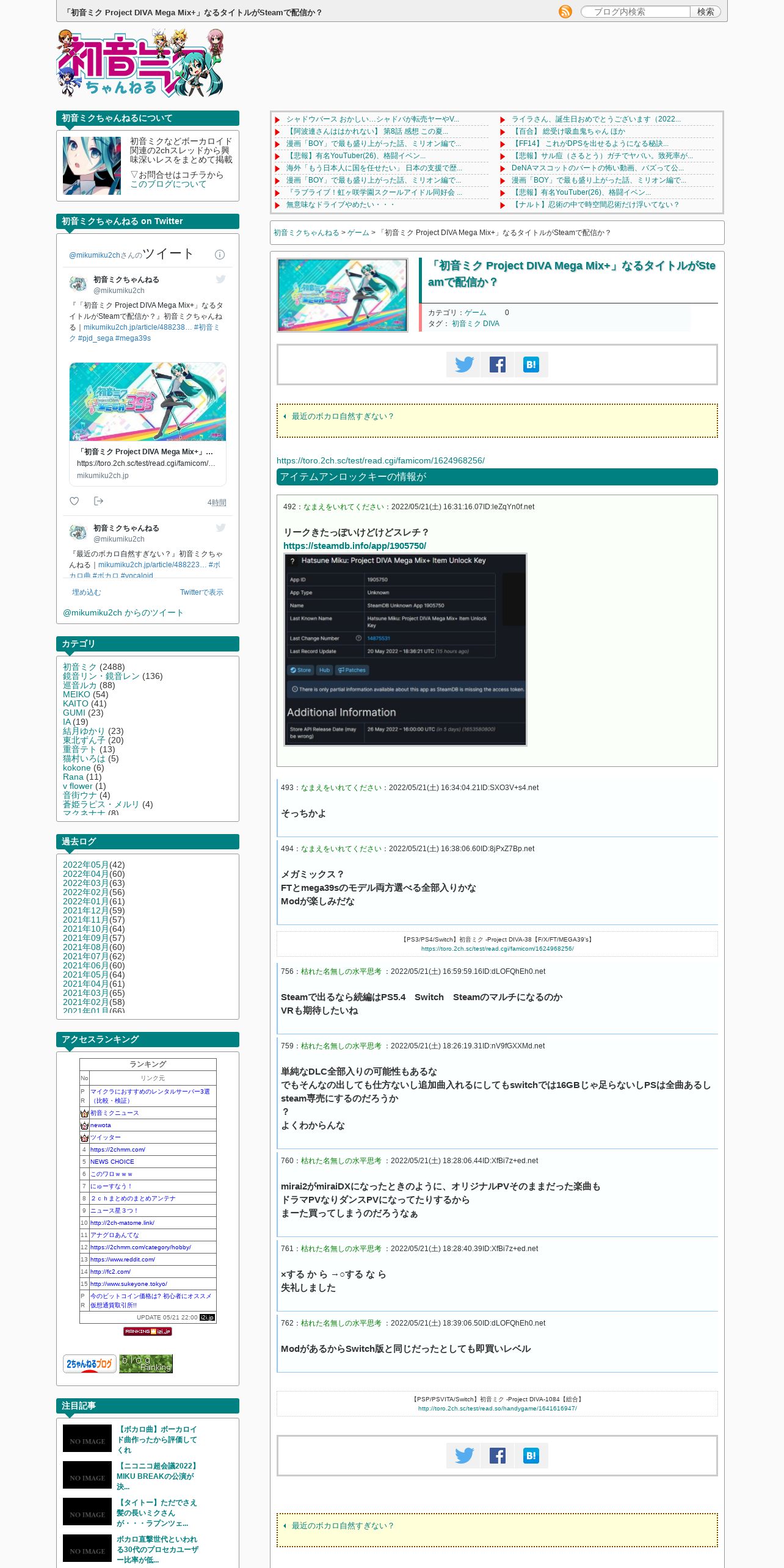Bookmark on Hatena using the top B! icon
Screen dimensions: 784x1568
point(531,365)
